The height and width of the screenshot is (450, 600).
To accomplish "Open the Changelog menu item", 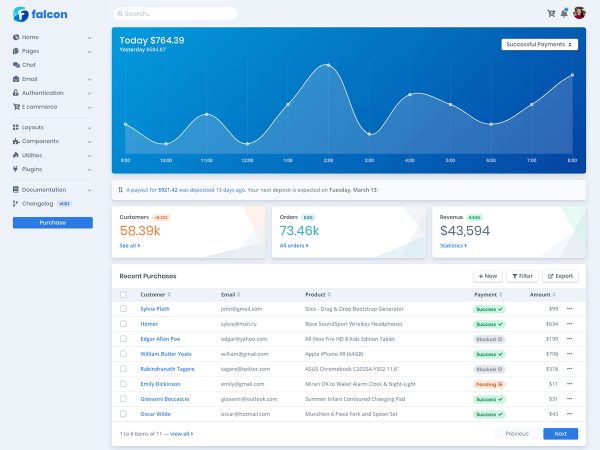I will [x=38, y=203].
